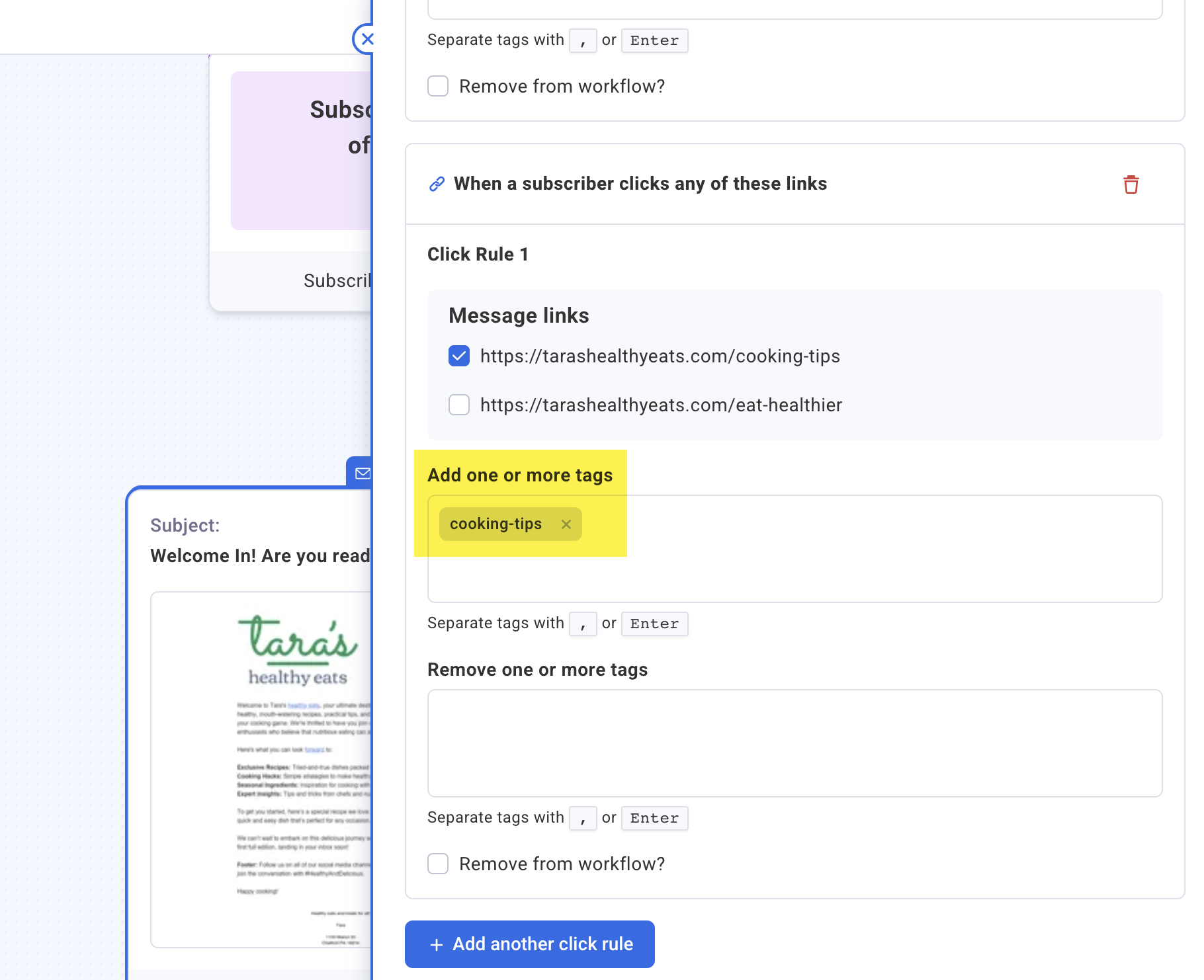
Task: Click plus icon on Add another click rule
Action: [437, 945]
